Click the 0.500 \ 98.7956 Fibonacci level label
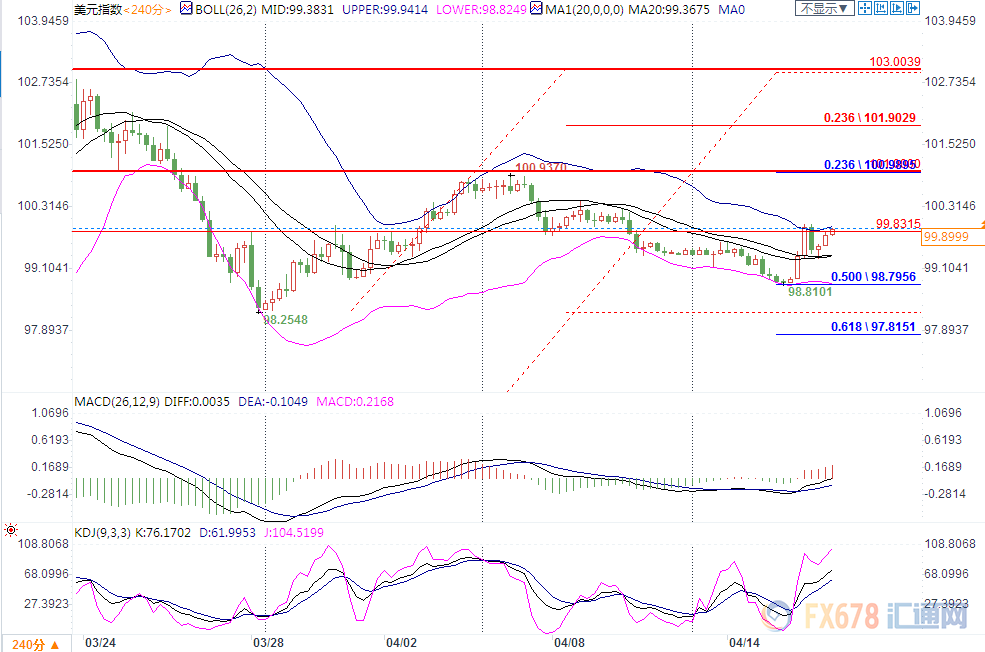The height and width of the screenshot is (652, 985). 872,275
